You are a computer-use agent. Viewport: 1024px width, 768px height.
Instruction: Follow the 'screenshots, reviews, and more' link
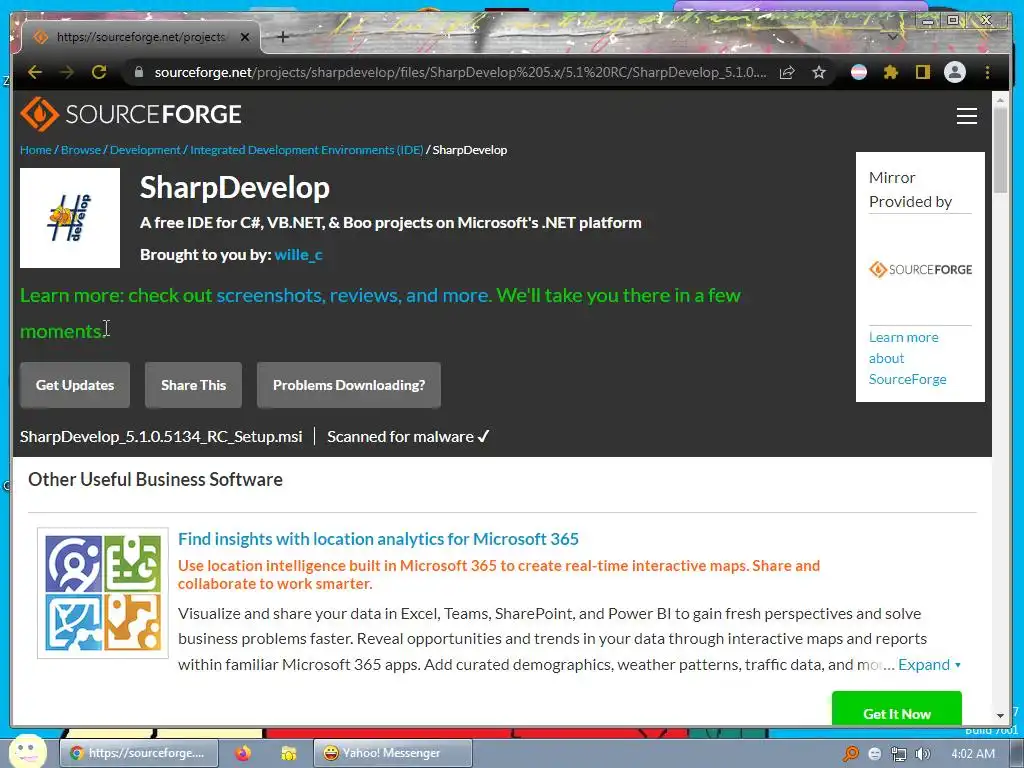[x=353, y=295]
